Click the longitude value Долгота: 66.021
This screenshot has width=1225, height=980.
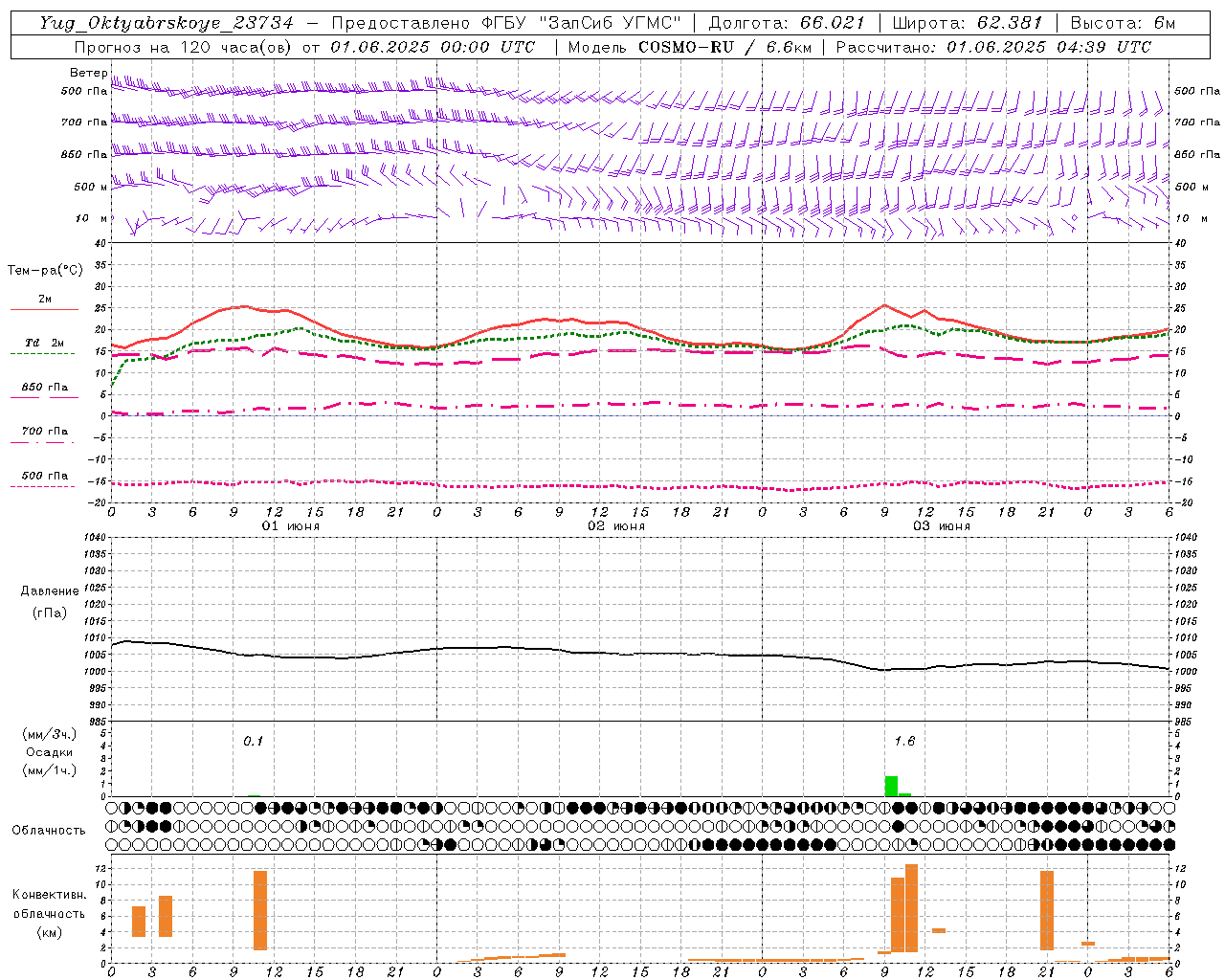(x=787, y=23)
